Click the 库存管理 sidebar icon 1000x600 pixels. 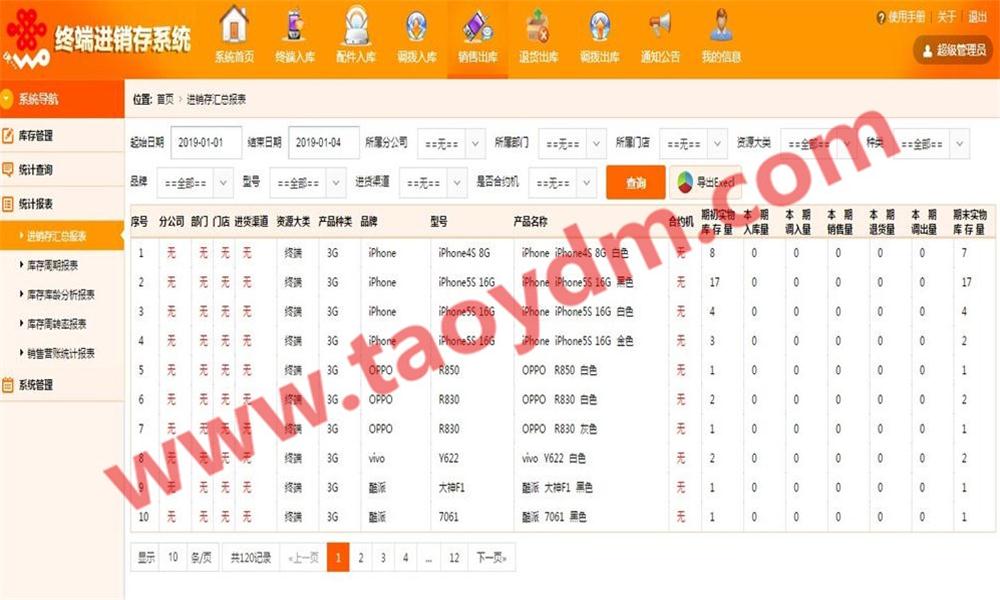(8, 135)
